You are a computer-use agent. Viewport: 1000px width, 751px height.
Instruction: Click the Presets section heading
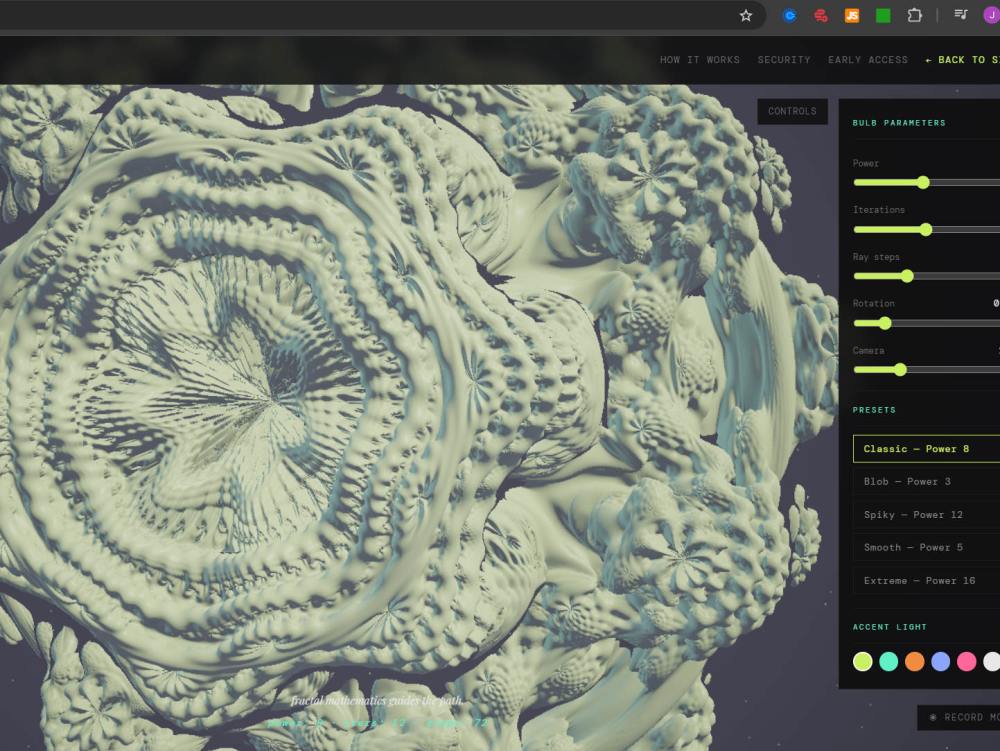874,410
